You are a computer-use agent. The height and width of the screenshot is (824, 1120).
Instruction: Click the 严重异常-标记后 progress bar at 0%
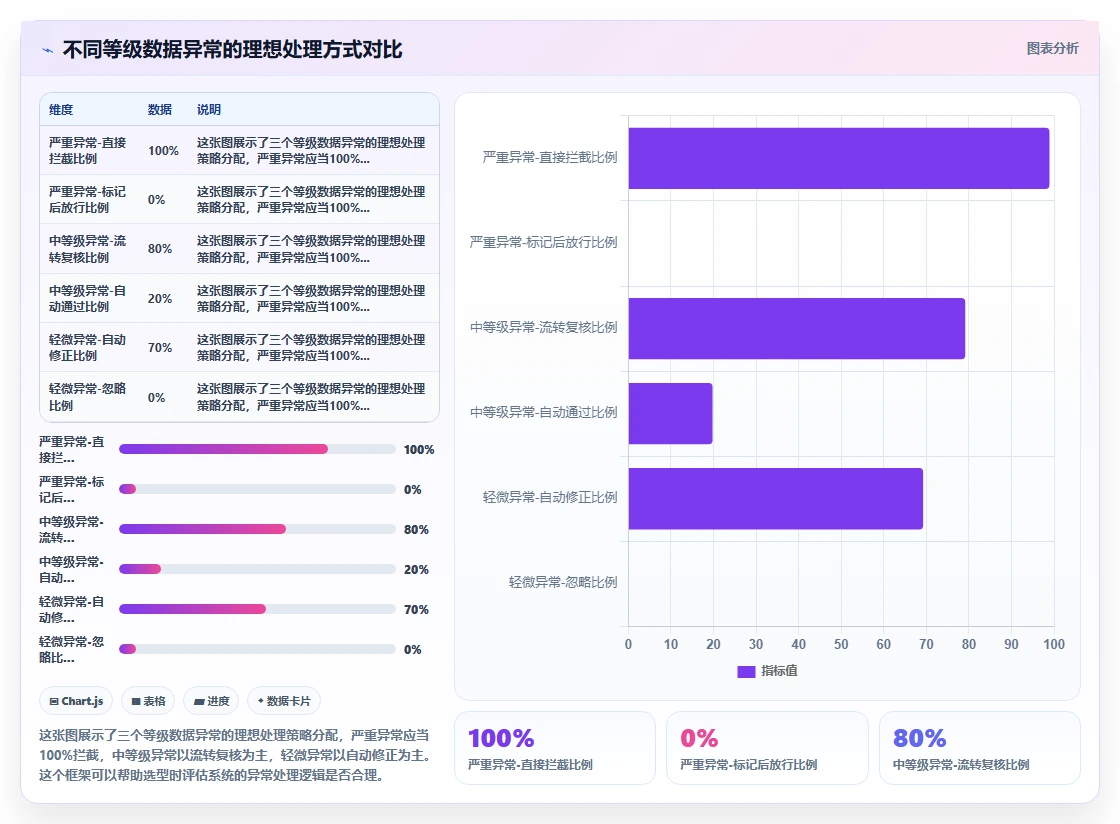pyautogui.click(x=257, y=489)
